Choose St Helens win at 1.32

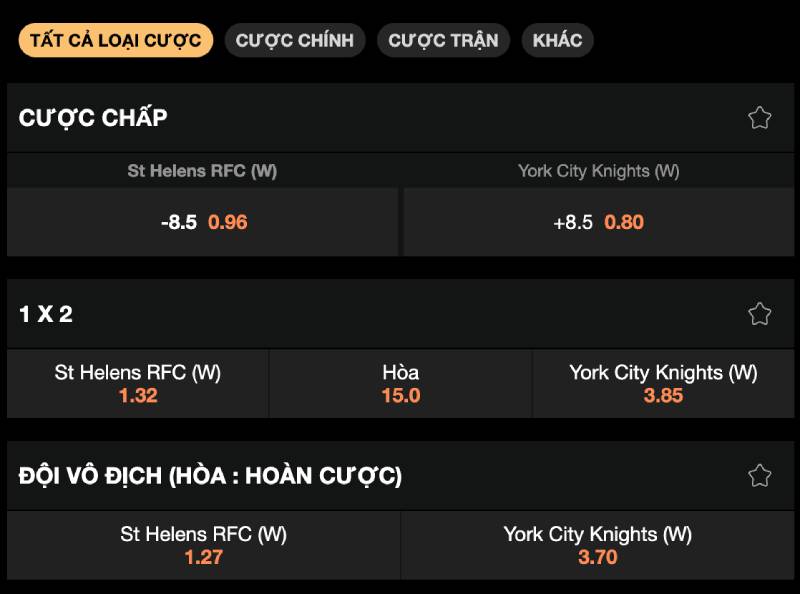(x=138, y=384)
